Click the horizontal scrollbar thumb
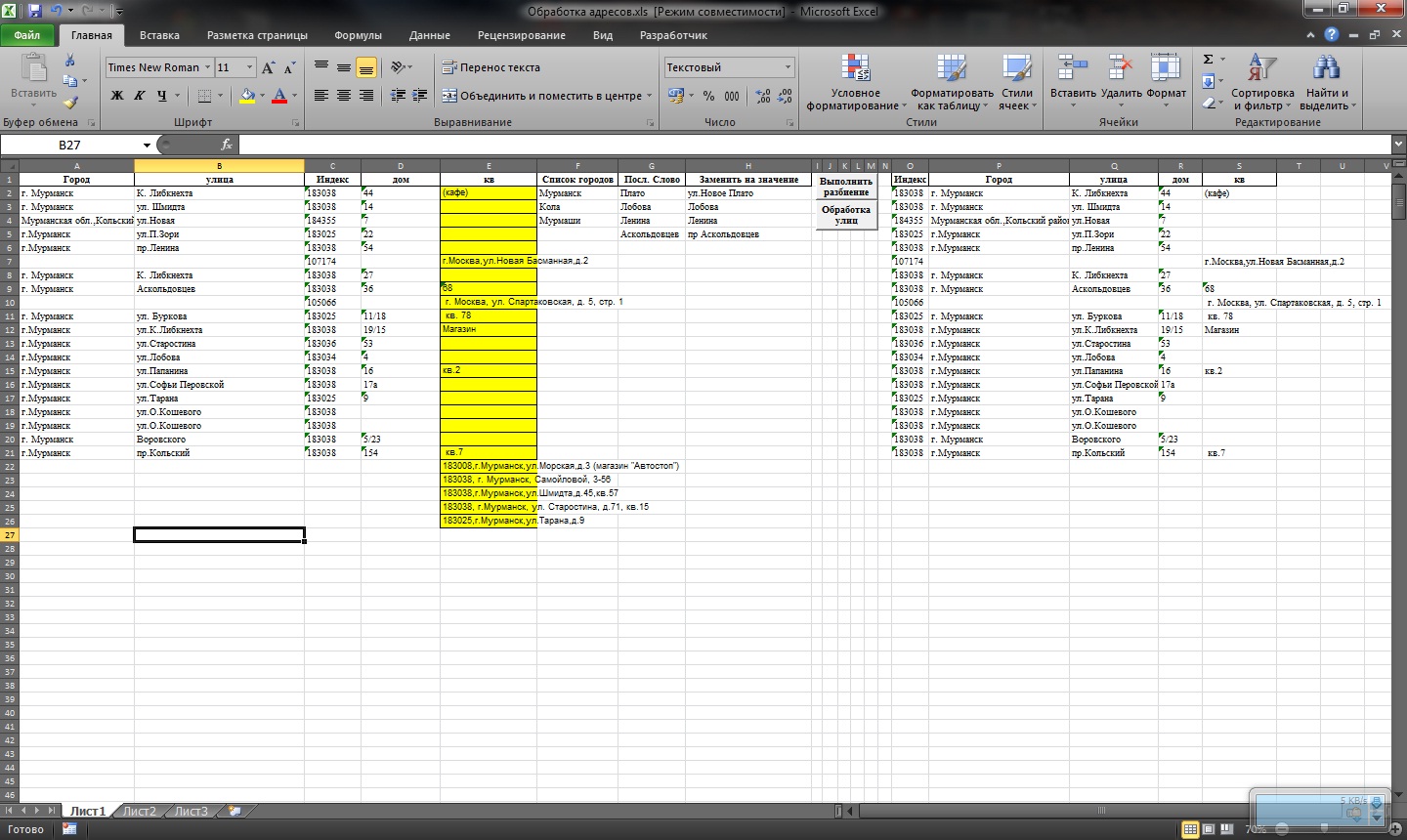This screenshot has width=1407, height=840. click(x=1102, y=811)
